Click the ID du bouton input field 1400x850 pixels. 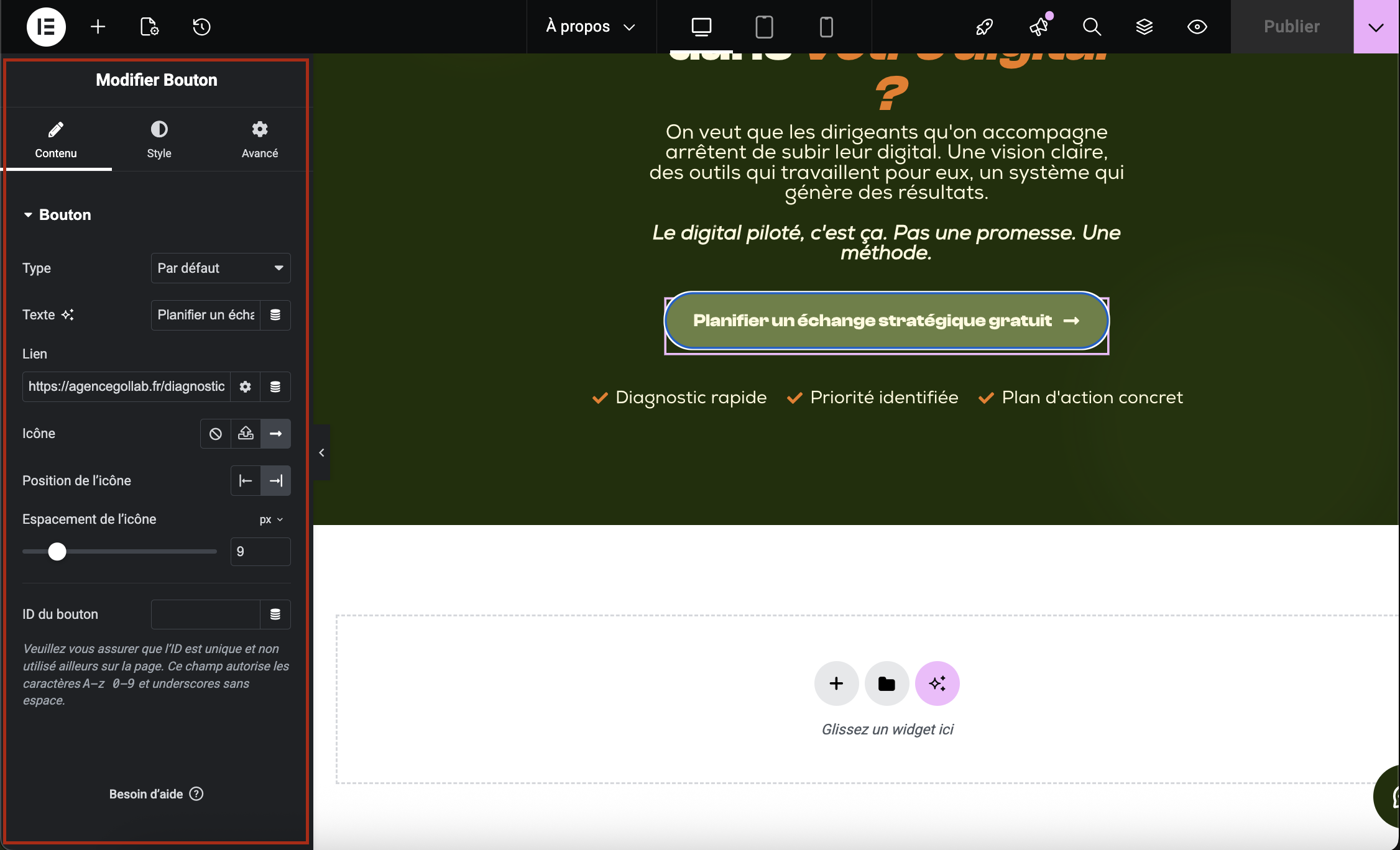click(x=206, y=615)
